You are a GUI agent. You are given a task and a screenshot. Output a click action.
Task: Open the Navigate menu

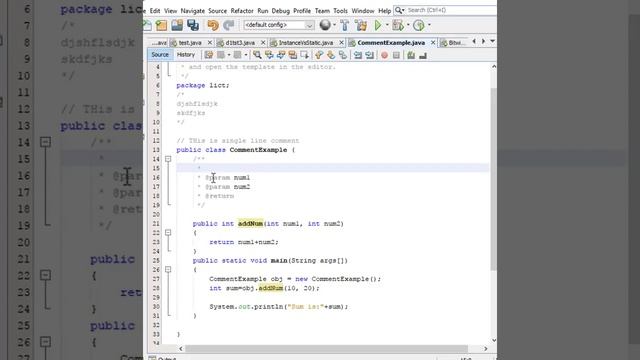click(193, 11)
